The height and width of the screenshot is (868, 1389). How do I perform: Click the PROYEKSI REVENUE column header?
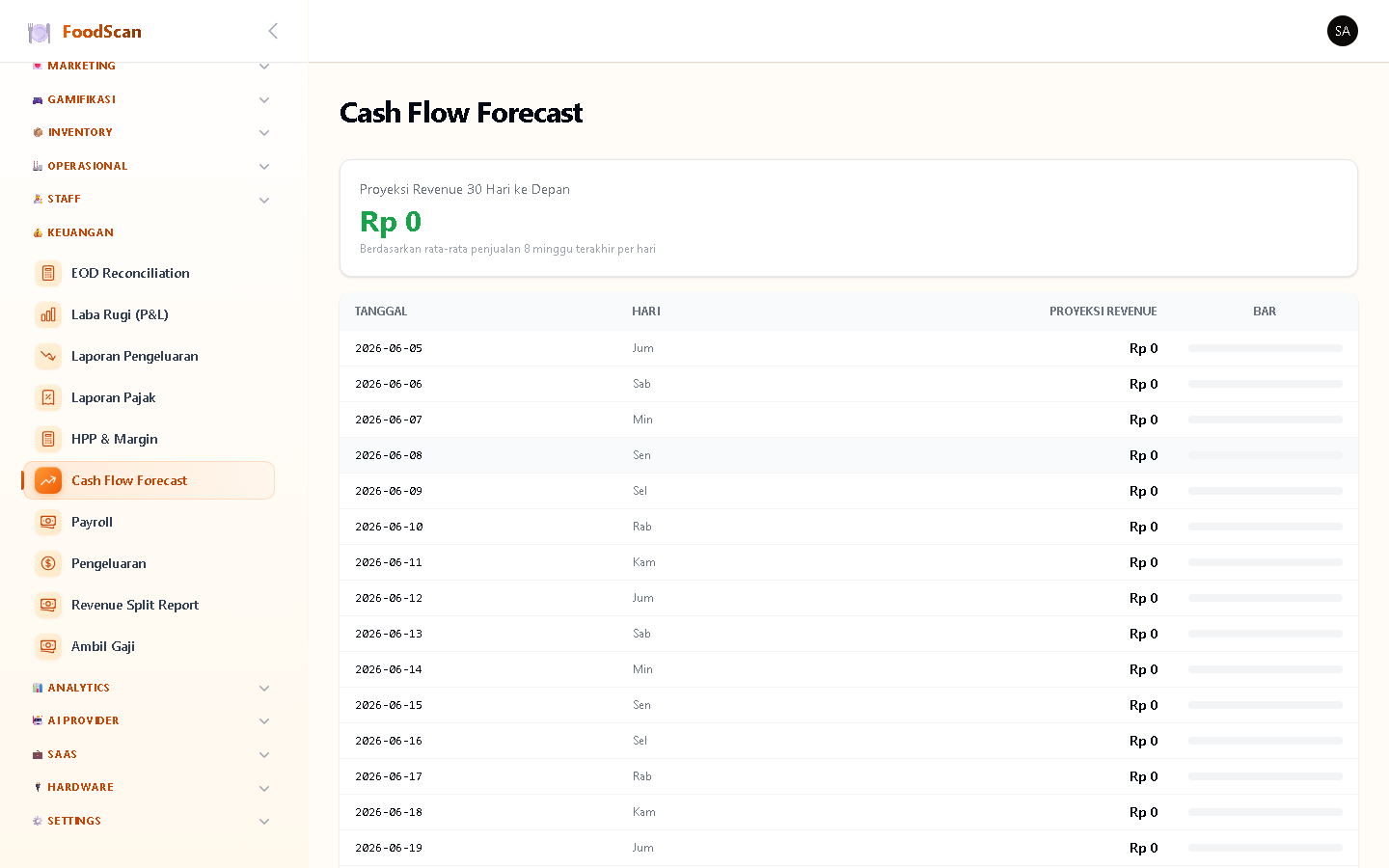click(1103, 312)
